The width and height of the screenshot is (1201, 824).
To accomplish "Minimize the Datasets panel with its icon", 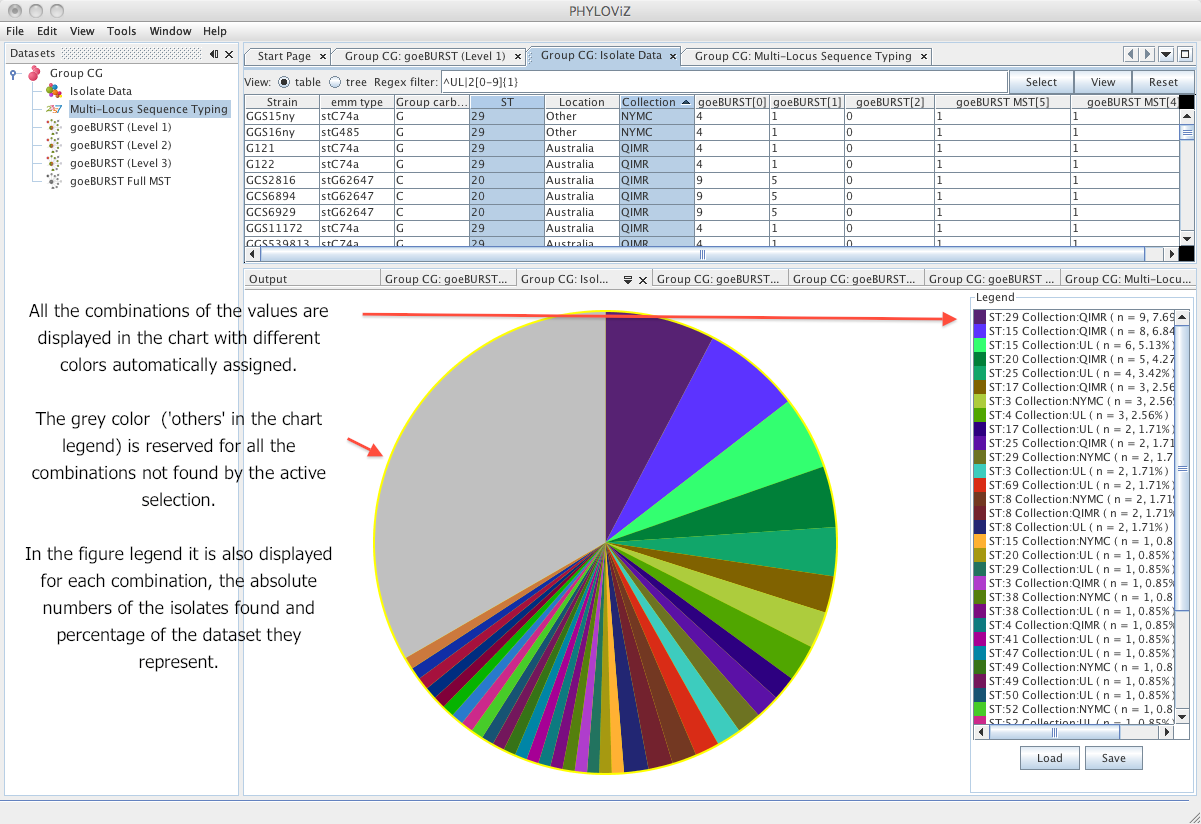I will (x=214, y=55).
